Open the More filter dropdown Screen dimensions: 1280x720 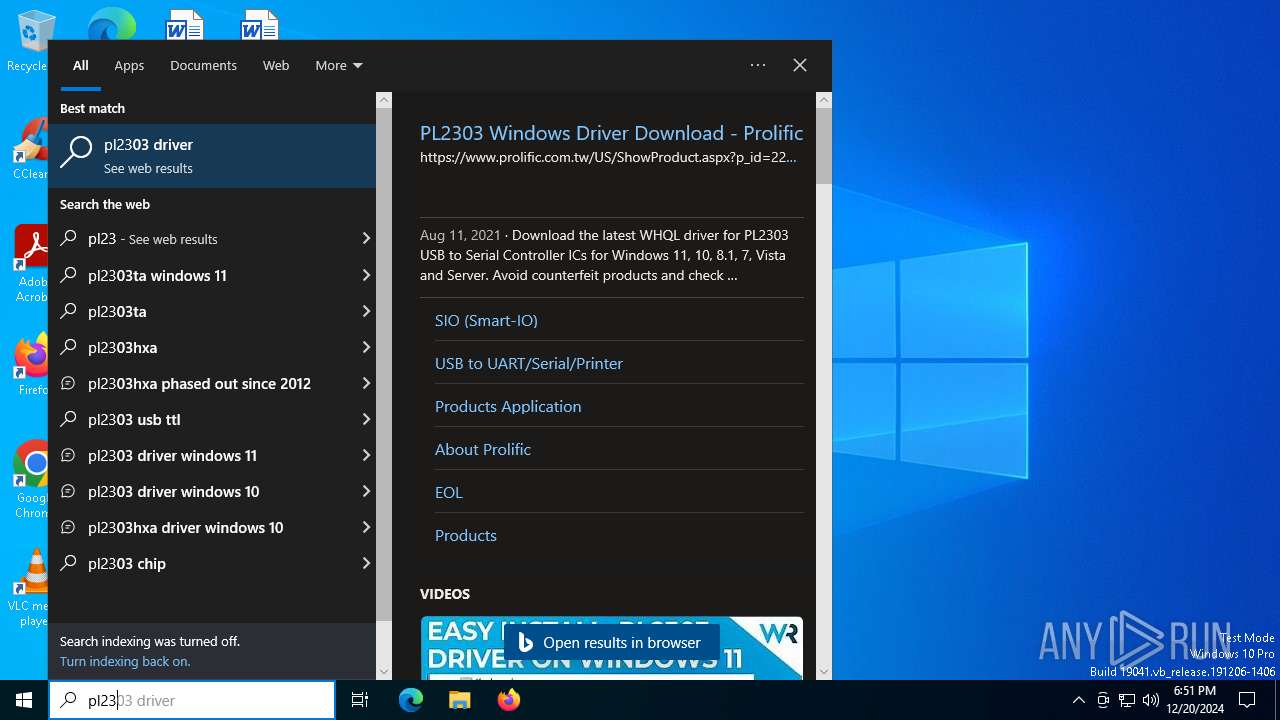pos(338,65)
